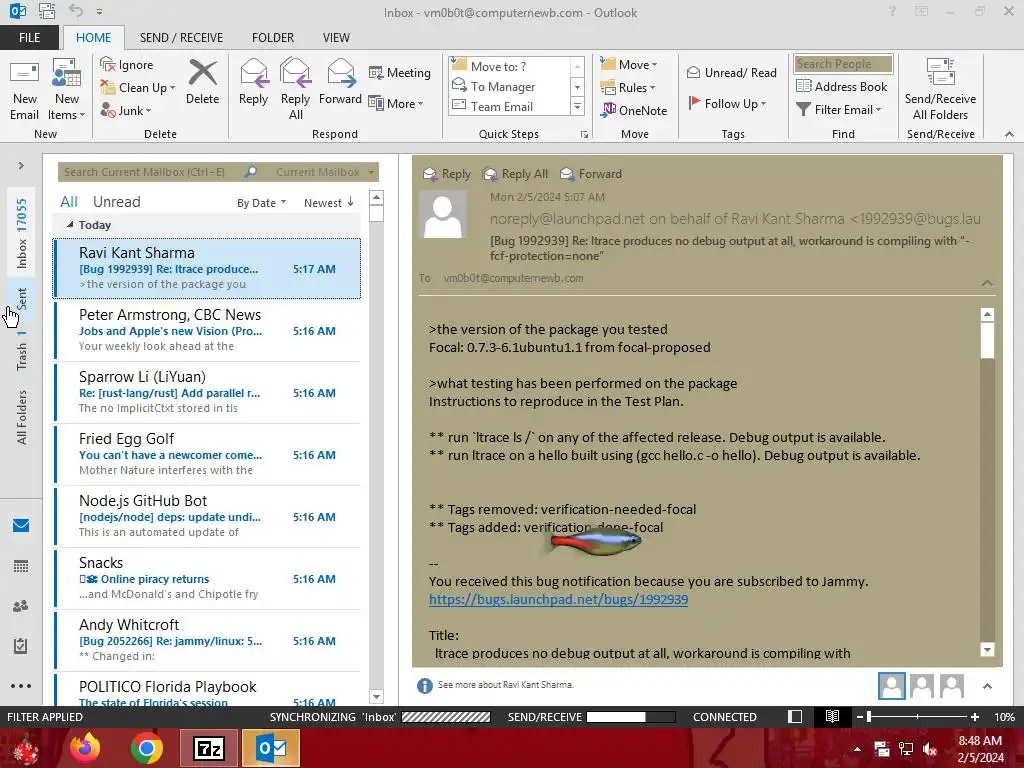Open the Move dropdown
Image resolution: width=1024 pixels, height=768 pixels.
[629, 65]
